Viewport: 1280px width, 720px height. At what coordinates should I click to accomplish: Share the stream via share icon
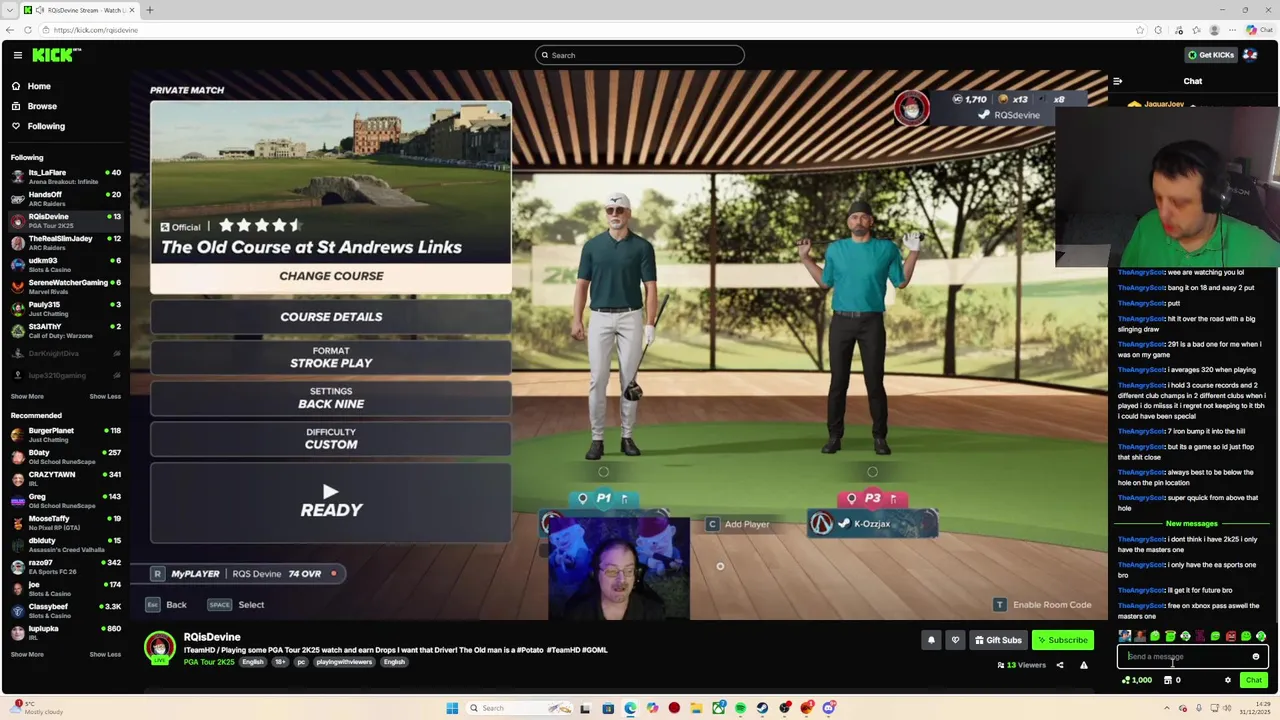pyautogui.click(x=1060, y=665)
